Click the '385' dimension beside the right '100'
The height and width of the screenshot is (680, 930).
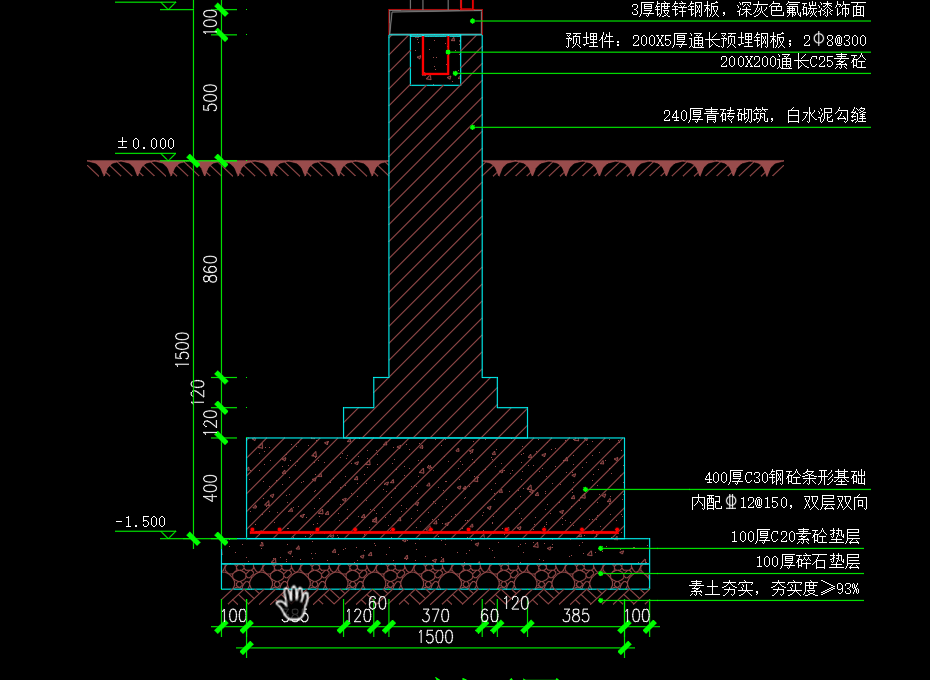pyautogui.click(x=576, y=615)
